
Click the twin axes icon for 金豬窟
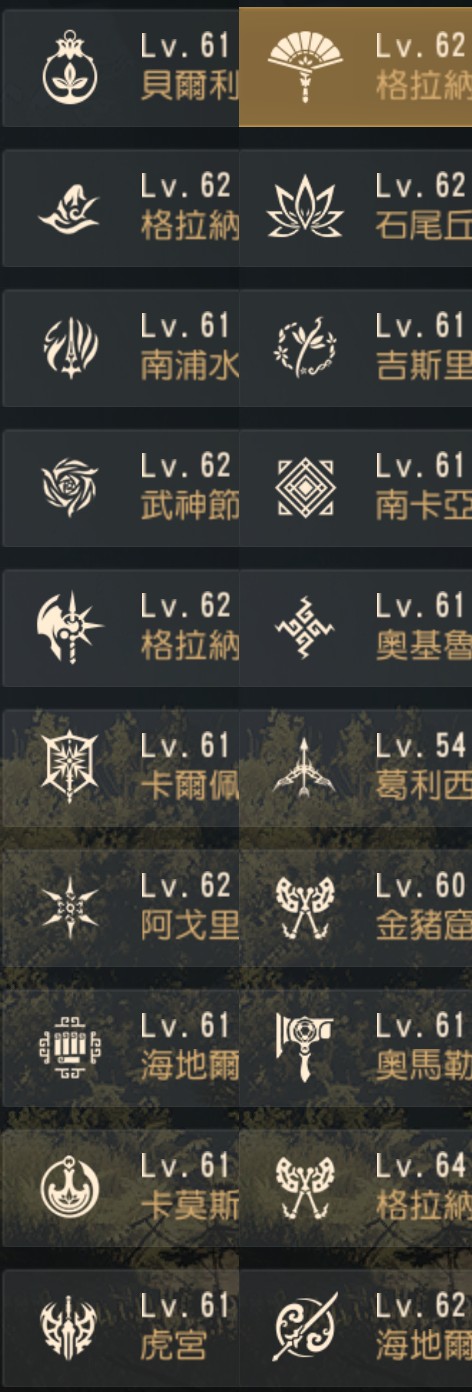pos(305,908)
